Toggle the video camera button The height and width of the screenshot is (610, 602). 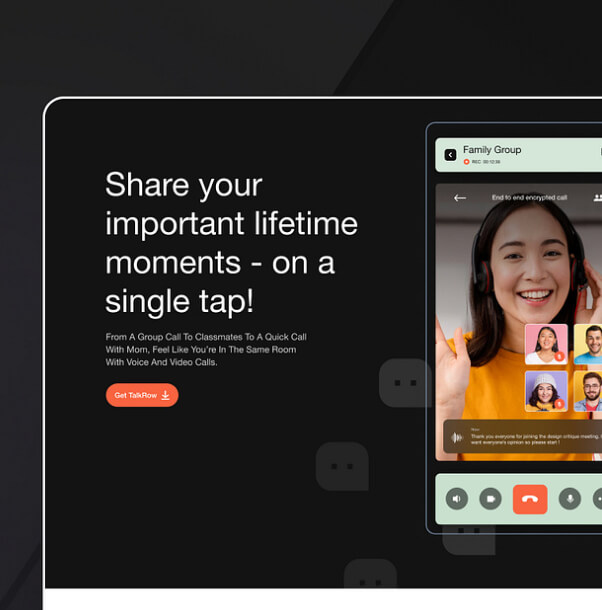(x=490, y=498)
